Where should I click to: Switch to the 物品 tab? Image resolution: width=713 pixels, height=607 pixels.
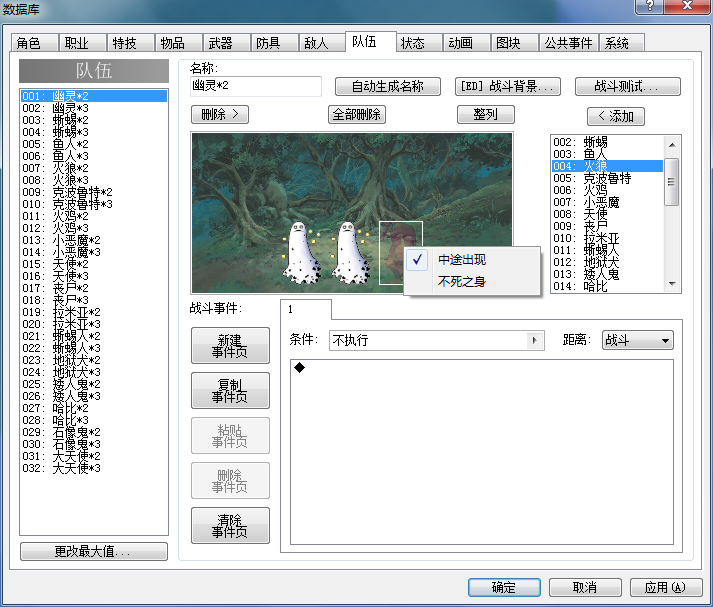pos(179,43)
